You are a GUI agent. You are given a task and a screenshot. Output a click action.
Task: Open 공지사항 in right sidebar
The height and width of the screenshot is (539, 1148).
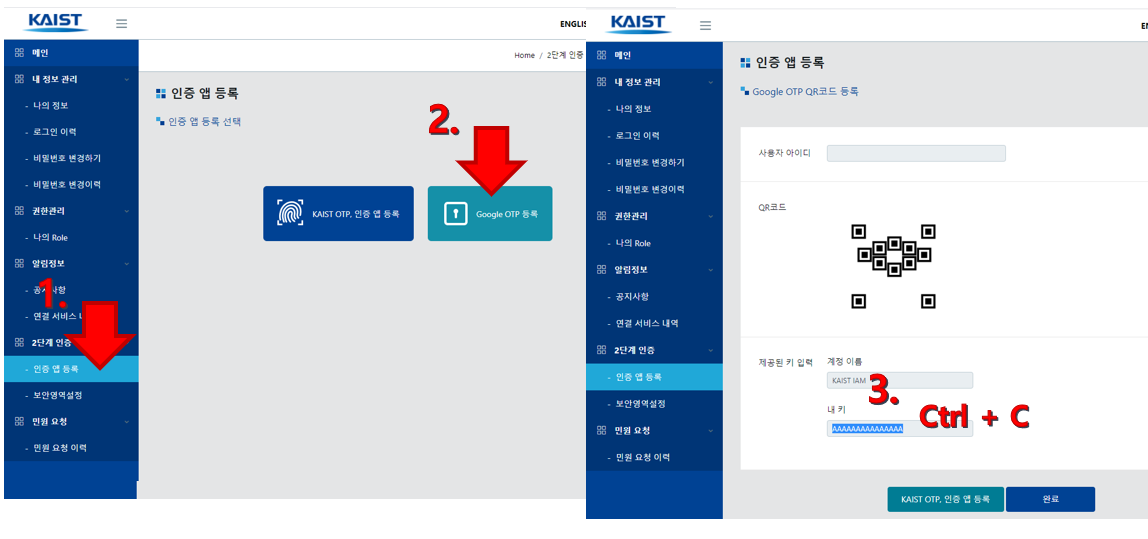point(632,297)
